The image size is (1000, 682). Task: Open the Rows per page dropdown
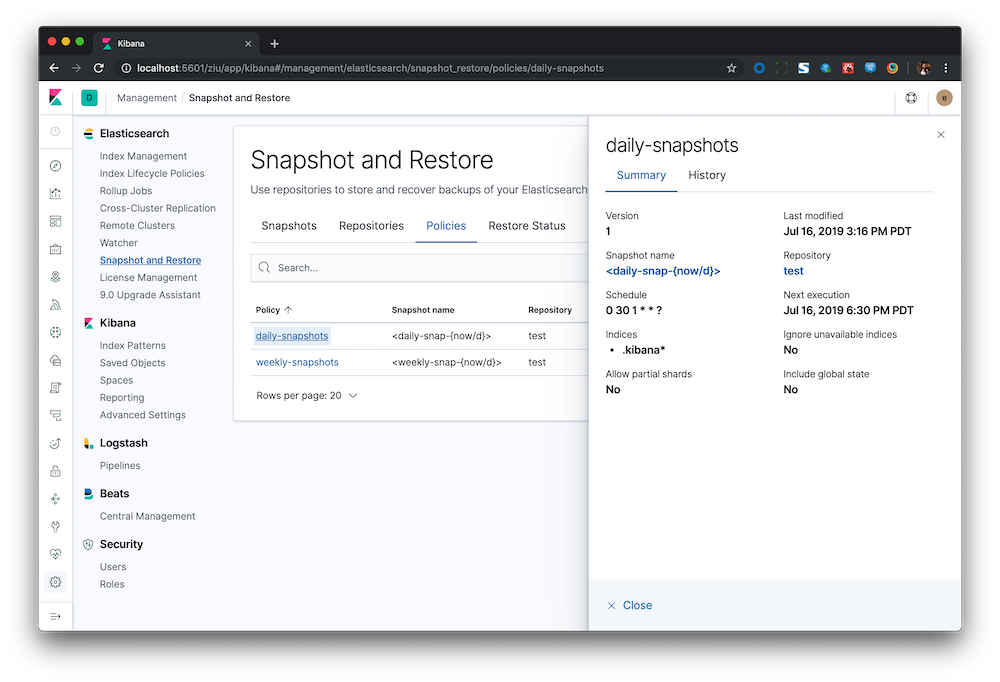(x=307, y=396)
